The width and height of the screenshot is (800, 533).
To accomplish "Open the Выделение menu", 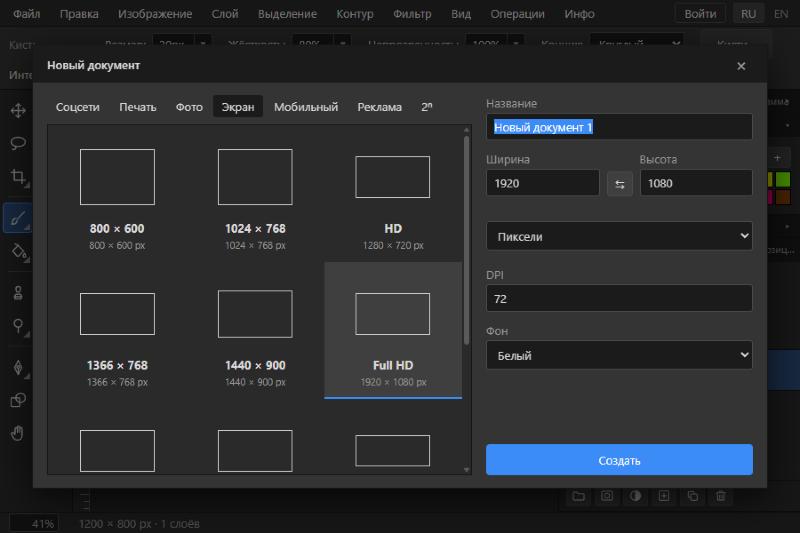I will 287,14.
